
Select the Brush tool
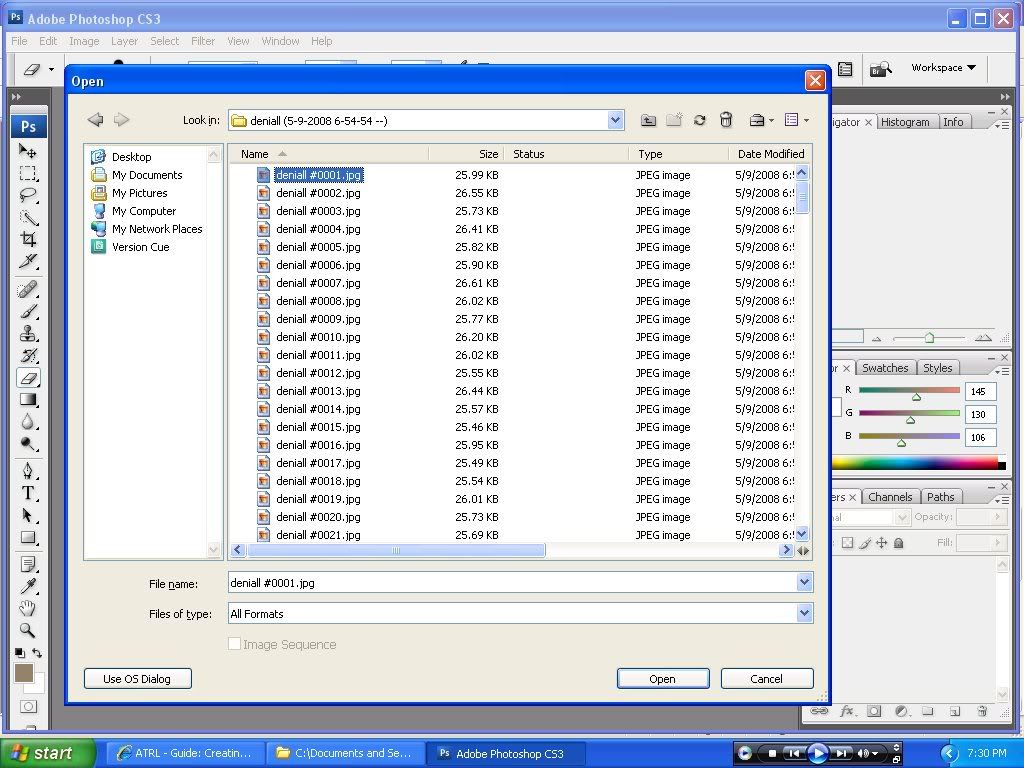coord(27,312)
